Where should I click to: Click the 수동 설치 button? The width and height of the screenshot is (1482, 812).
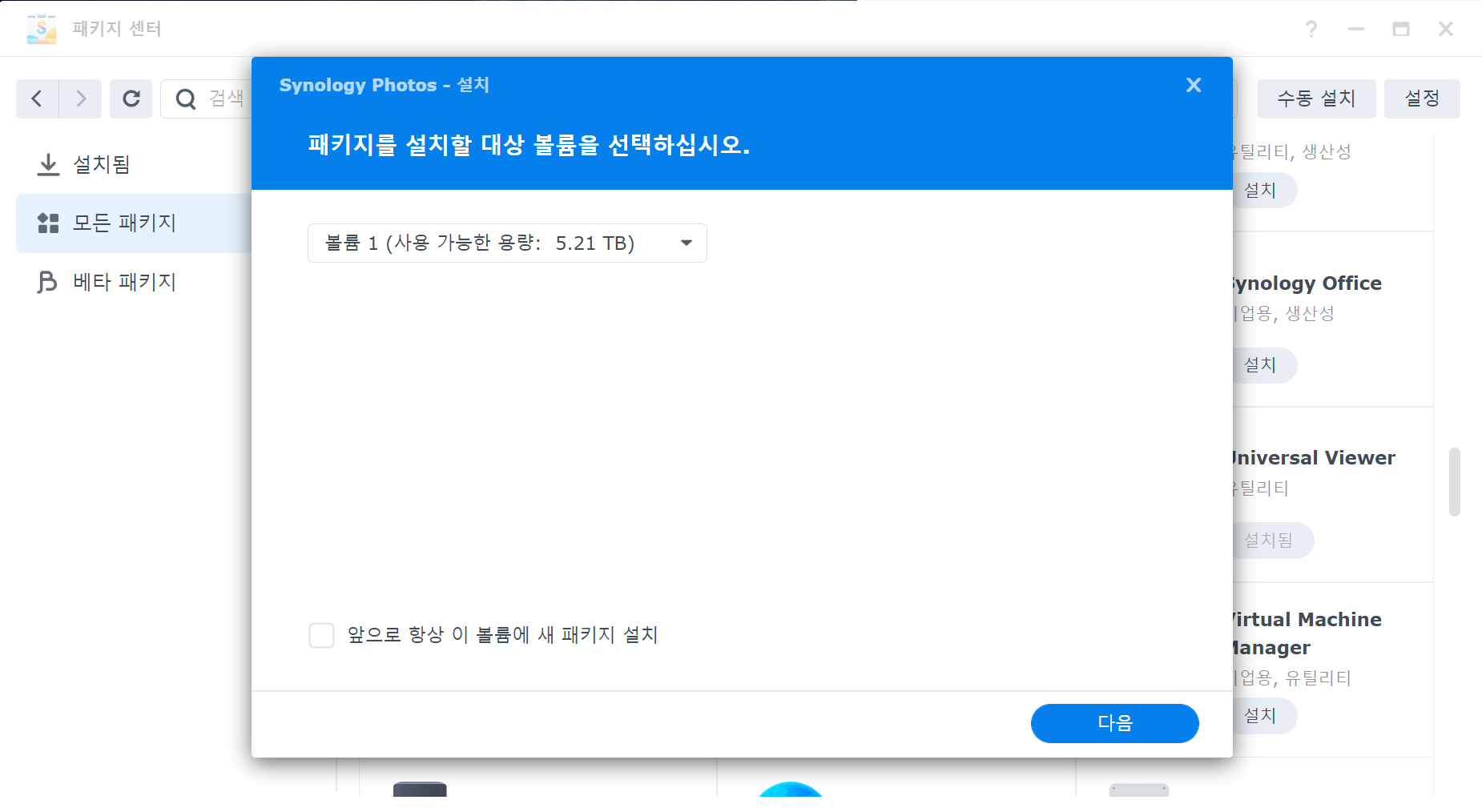1316,98
